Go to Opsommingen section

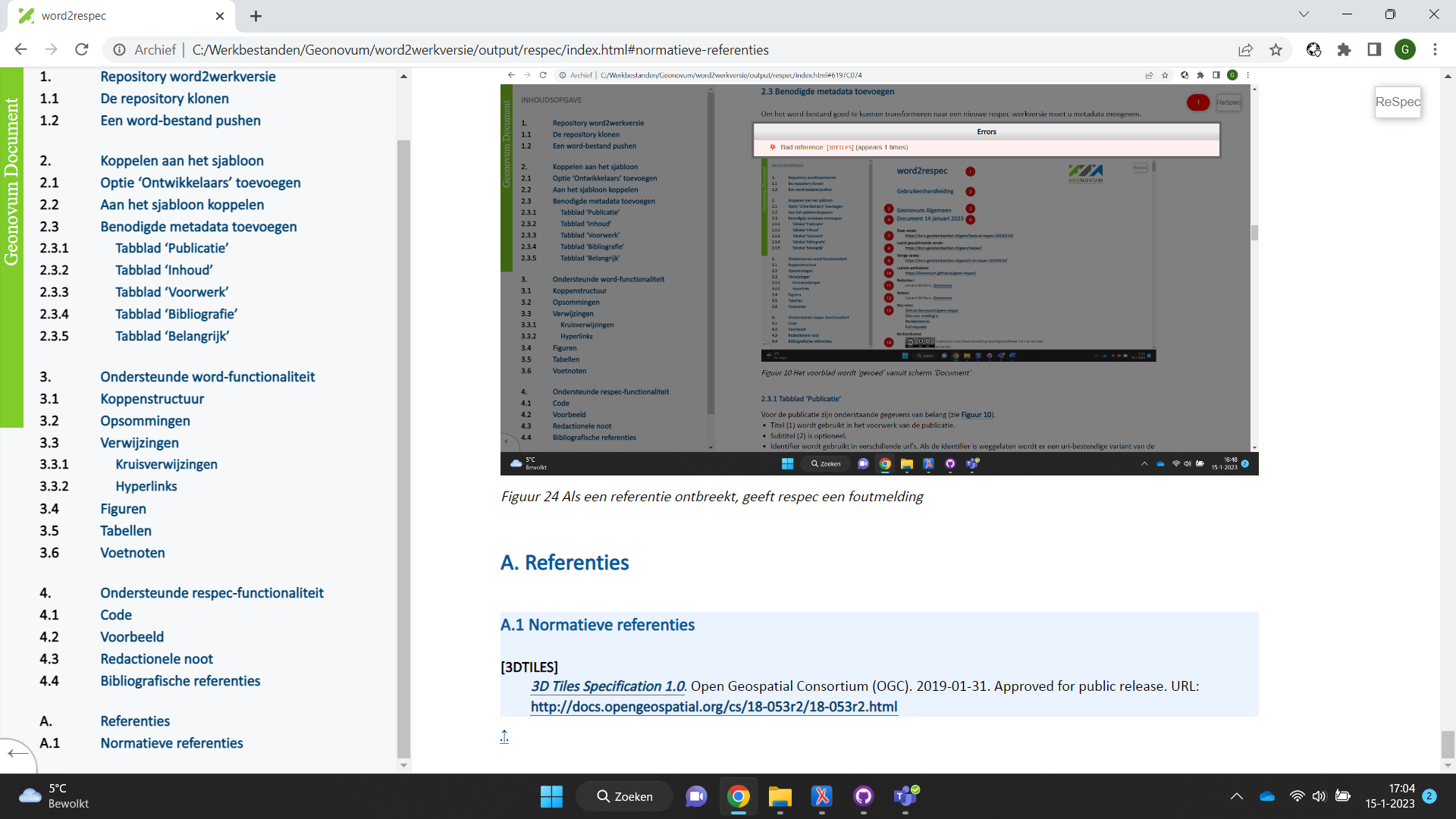tap(146, 421)
